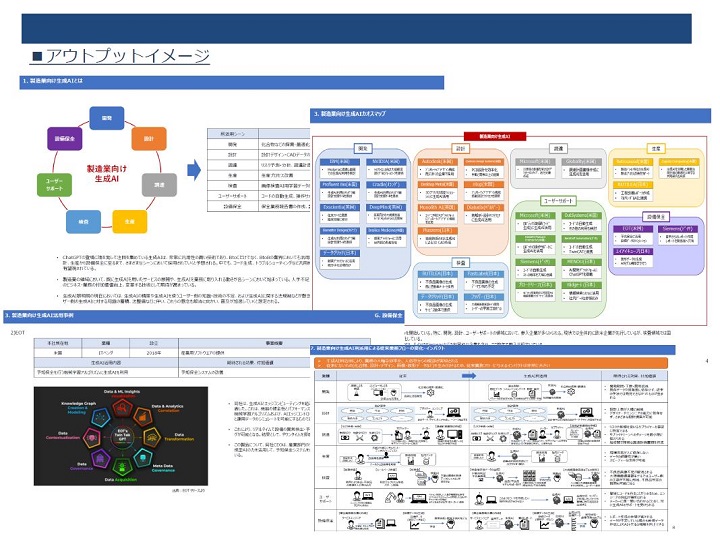
Task: Select the yellow 生産 node in the cycle
Action: coord(129,221)
